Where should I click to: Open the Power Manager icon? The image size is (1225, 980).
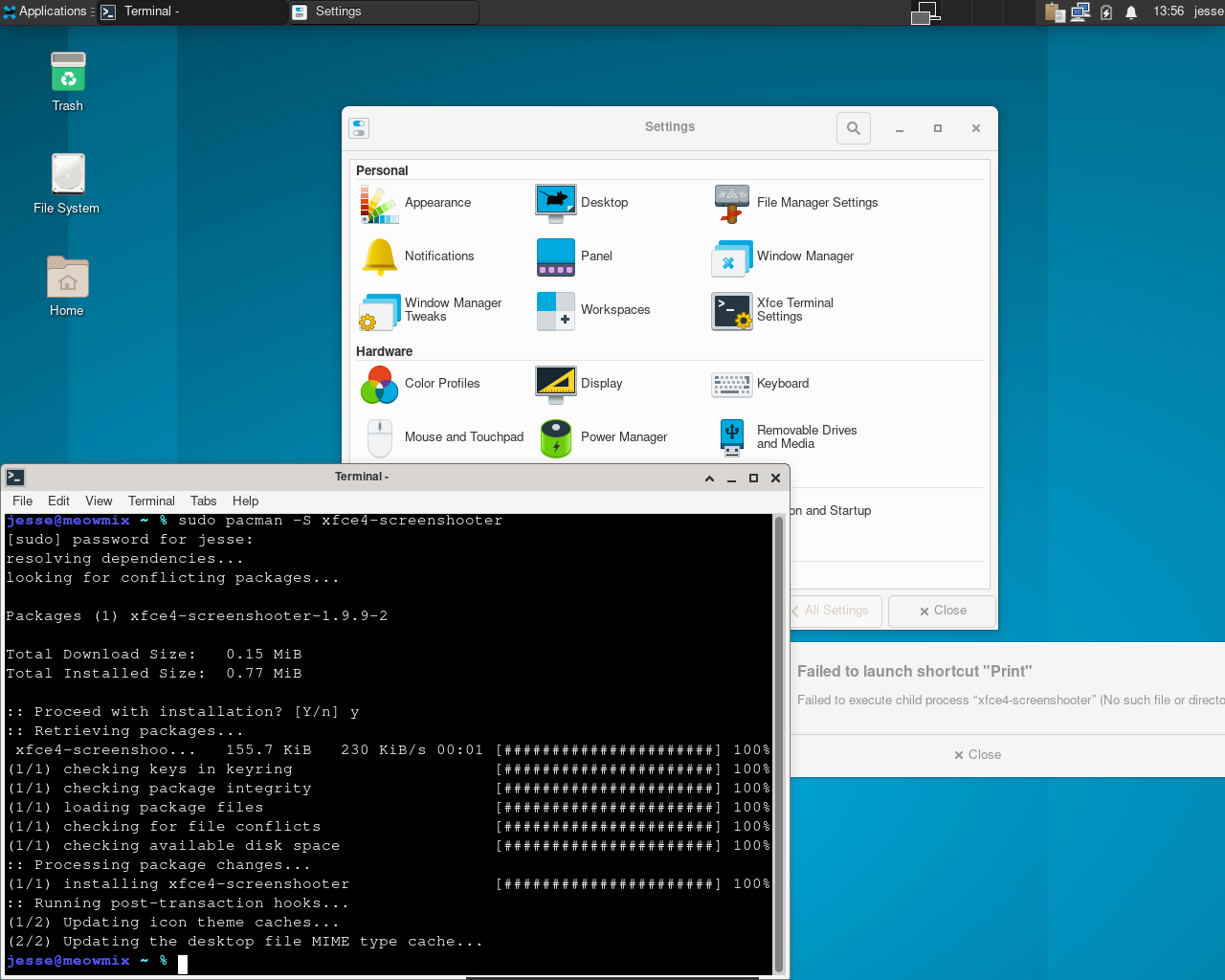tap(556, 437)
